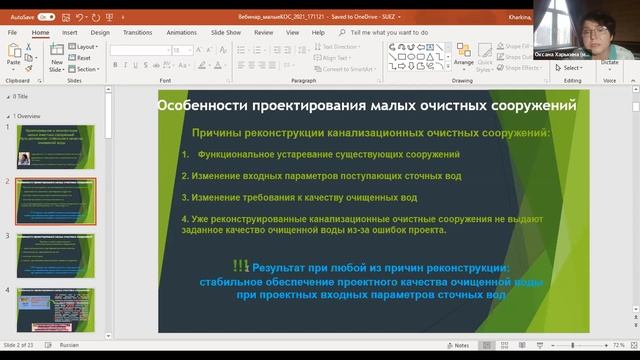The image size is (640, 360).
Task: Click the 72% zoom level
Action: click(x=619, y=345)
